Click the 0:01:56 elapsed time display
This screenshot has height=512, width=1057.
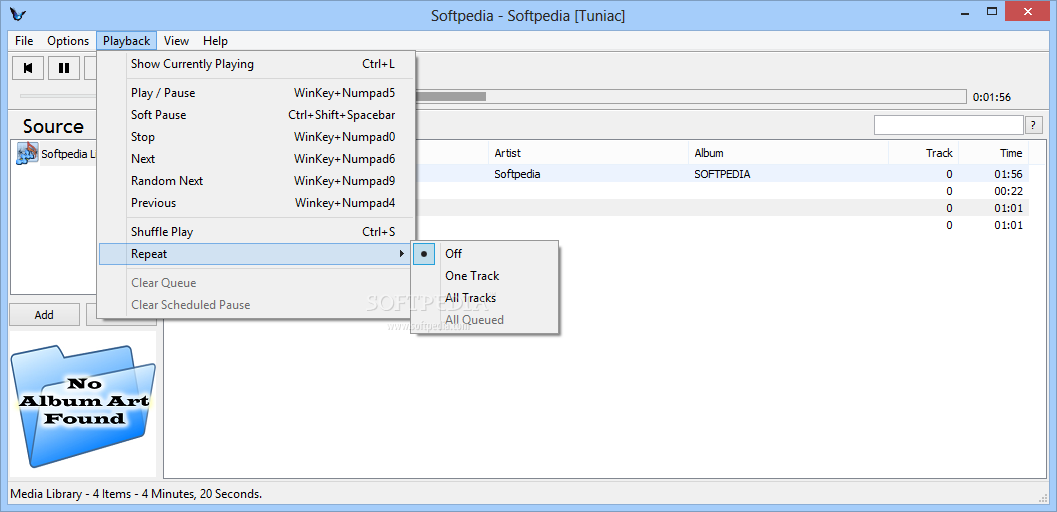pos(992,97)
